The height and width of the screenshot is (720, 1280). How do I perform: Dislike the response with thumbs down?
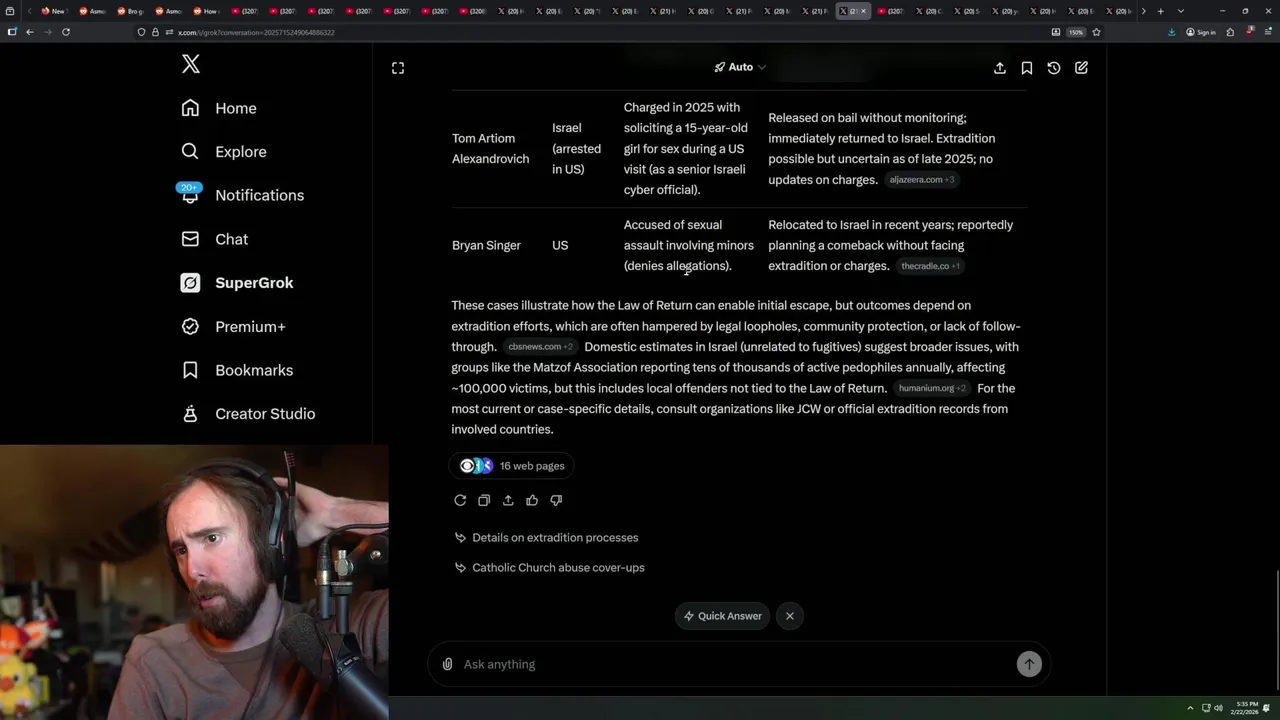click(x=556, y=500)
